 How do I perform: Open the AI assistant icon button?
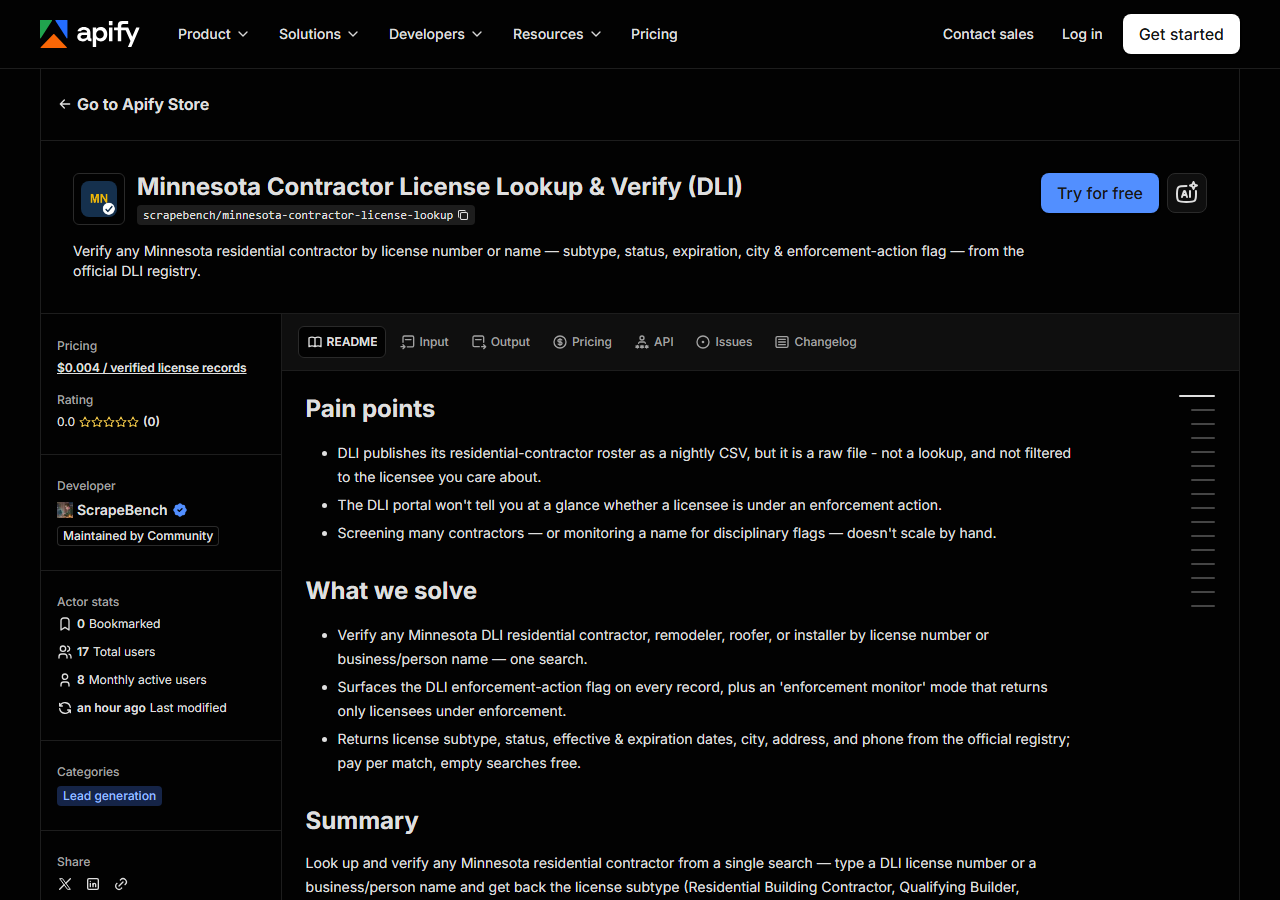[x=1187, y=193]
